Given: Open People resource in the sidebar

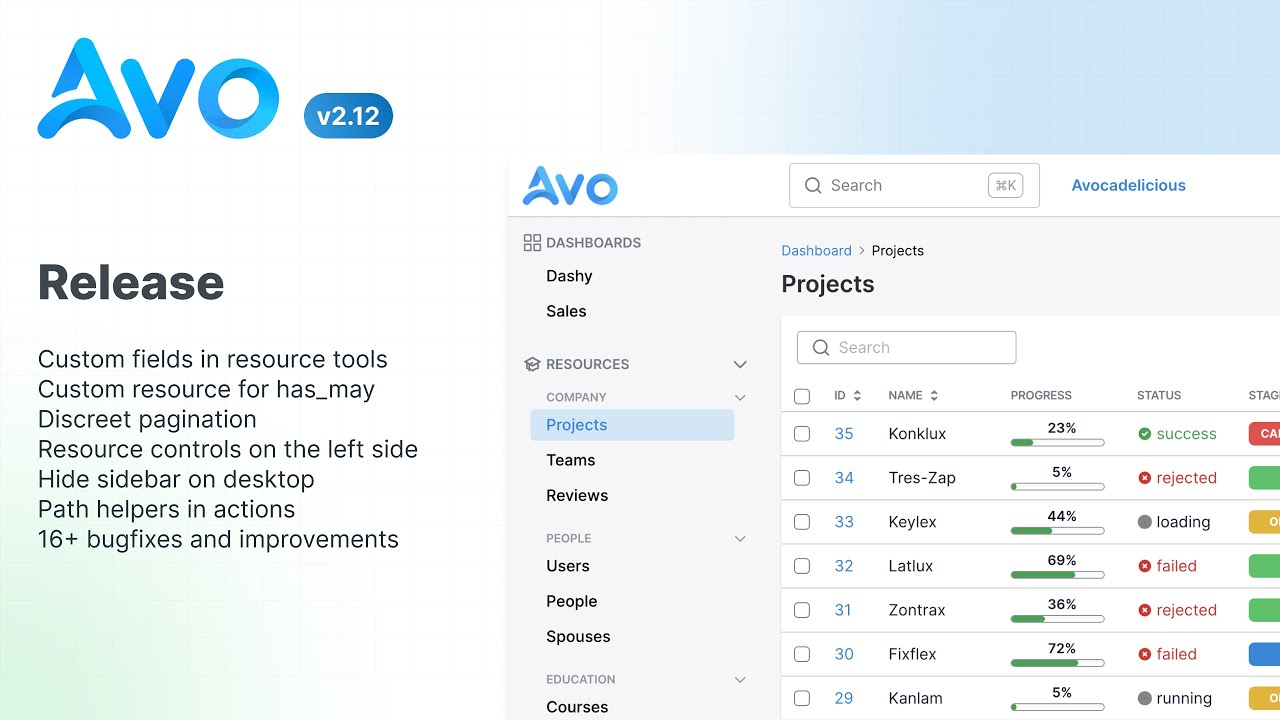Looking at the screenshot, I should 572,601.
